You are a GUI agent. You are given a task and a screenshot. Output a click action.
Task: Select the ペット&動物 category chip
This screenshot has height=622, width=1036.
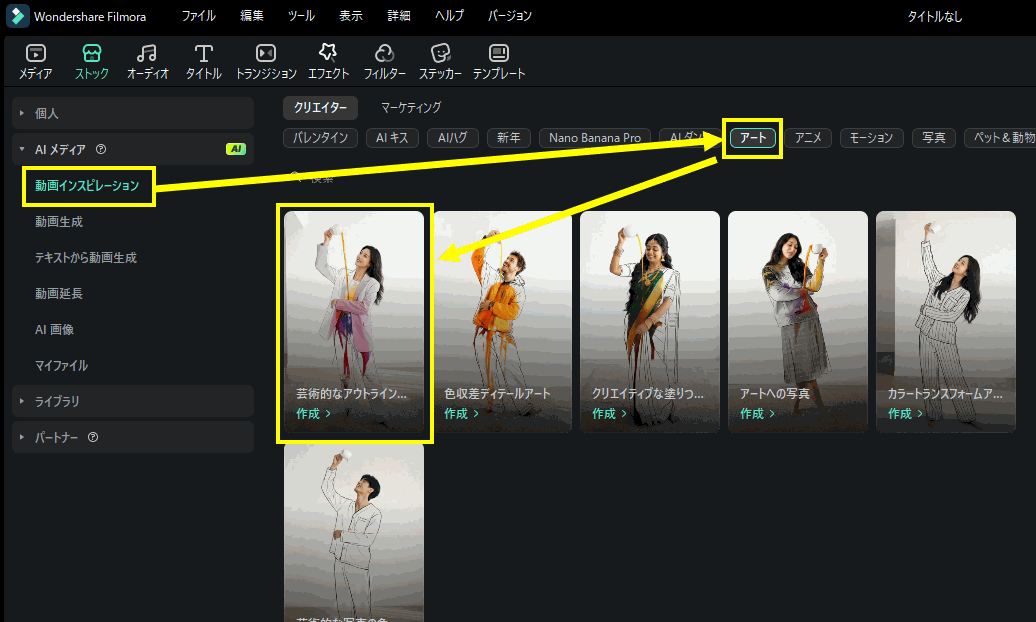1001,137
